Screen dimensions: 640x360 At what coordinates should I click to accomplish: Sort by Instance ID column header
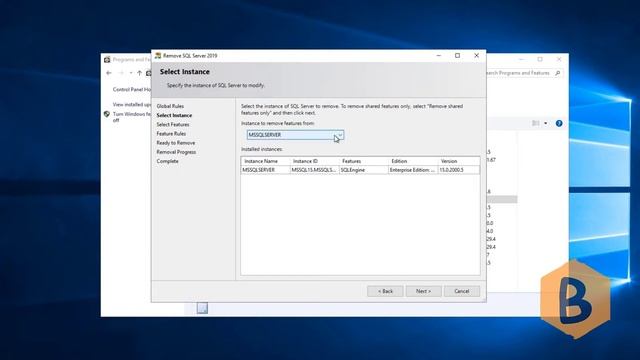(314, 161)
